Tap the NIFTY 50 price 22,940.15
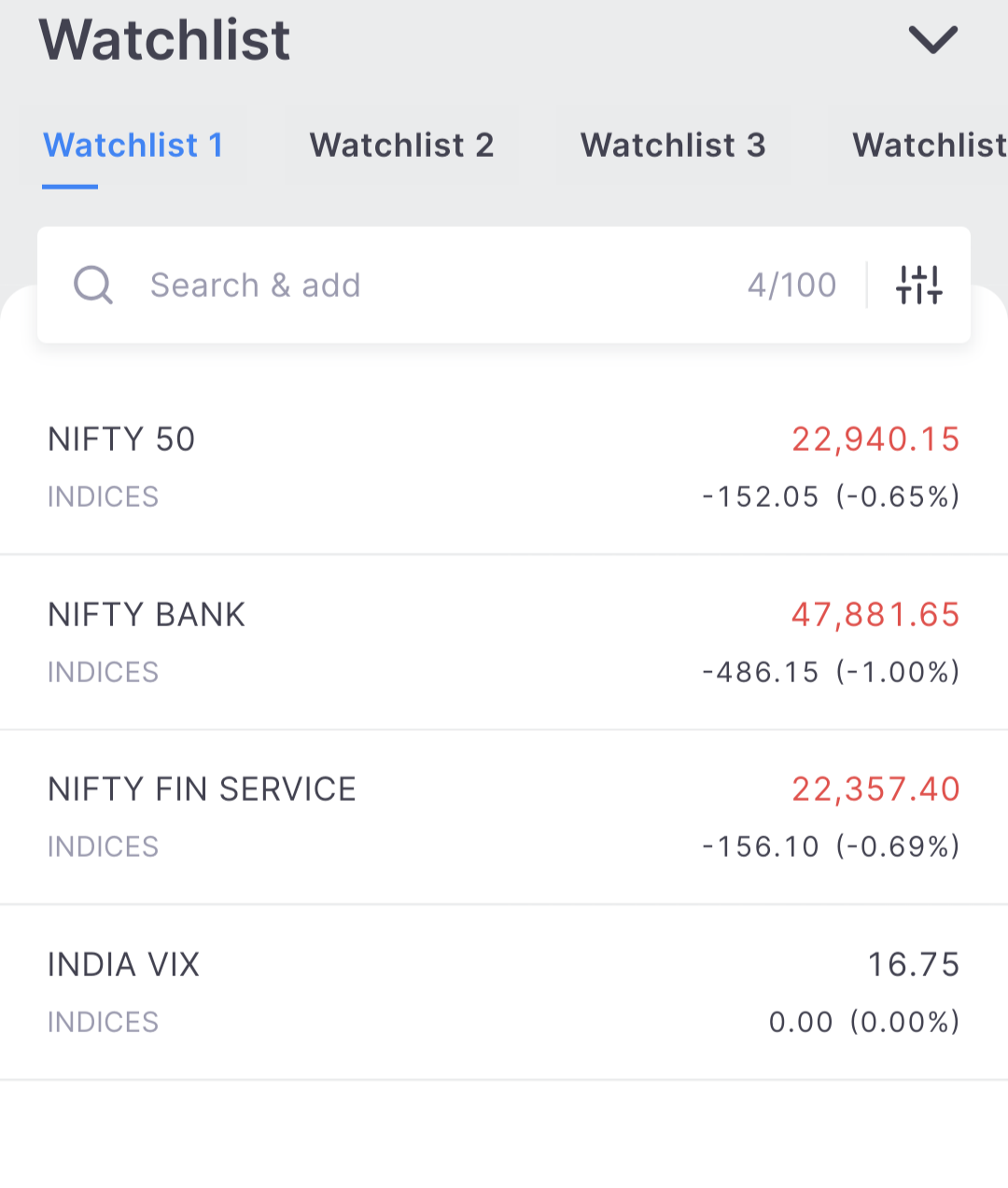 point(875,440)
